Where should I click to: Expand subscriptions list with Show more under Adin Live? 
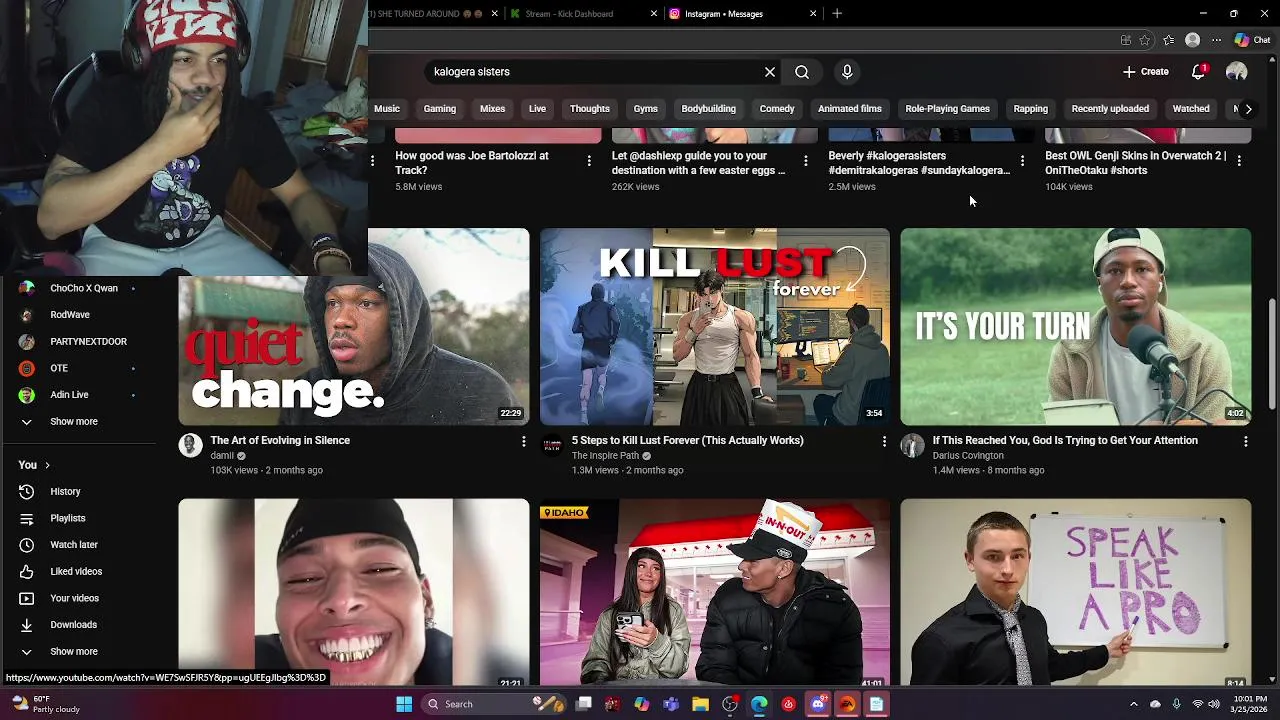(x=76, y=422)
